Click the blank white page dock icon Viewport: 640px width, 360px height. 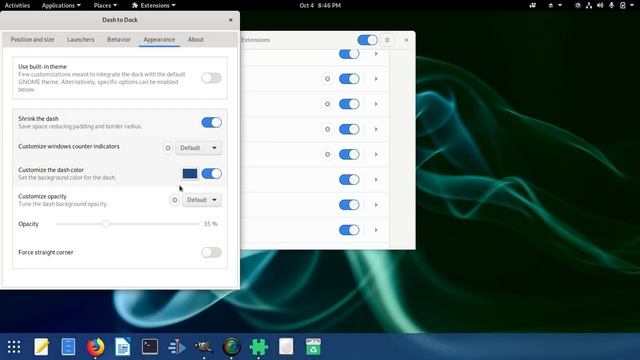point(286,347)
